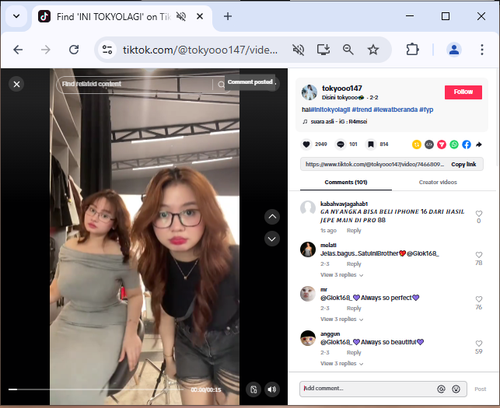Click the install app icon in address bar
500x408 pixels.
323,50
